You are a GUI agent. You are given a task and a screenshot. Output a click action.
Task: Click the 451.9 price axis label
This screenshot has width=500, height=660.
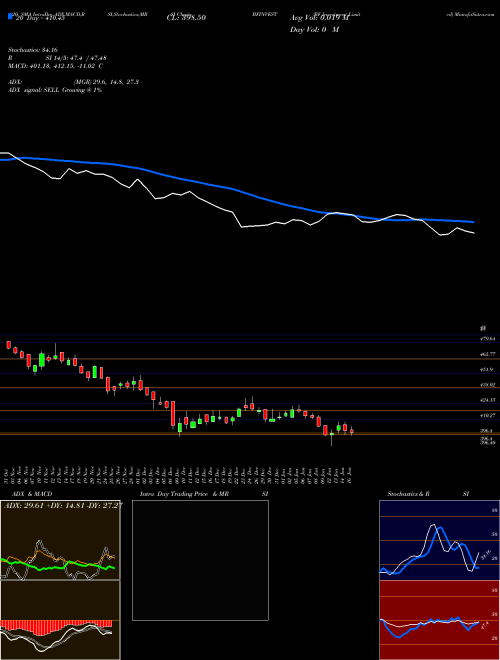tap(487, 370)
